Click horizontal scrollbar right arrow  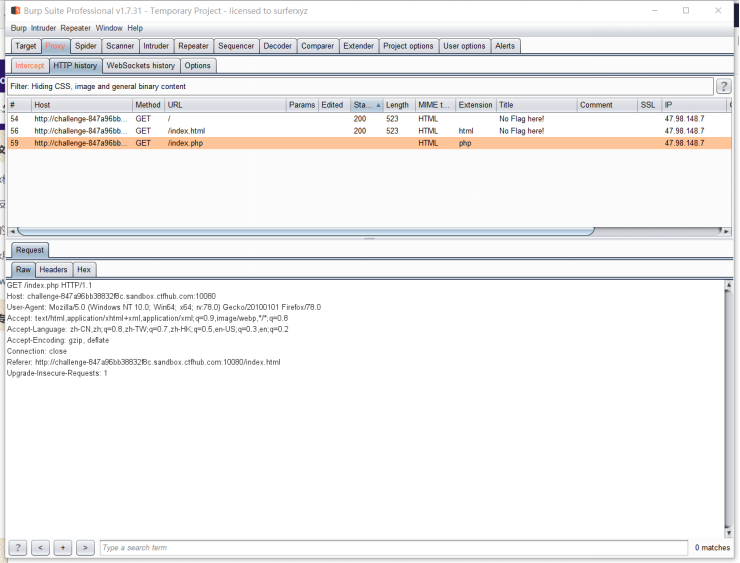(x=726, y=231)
